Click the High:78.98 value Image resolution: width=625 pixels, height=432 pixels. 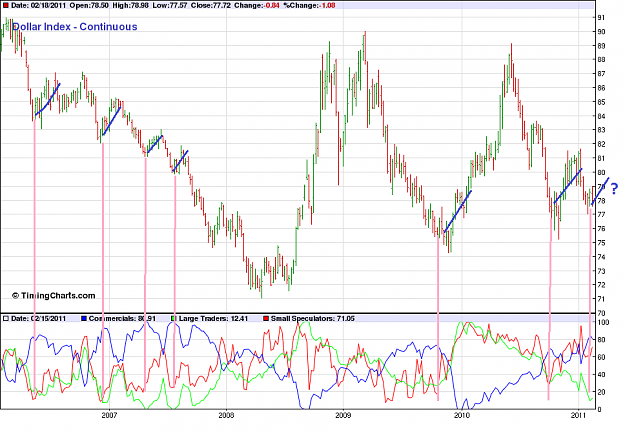pyautogui.click(x=130, y=6)
